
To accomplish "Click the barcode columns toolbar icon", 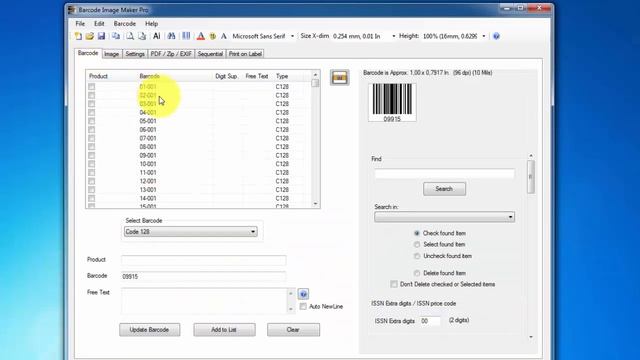I will [x=186, y=36].
